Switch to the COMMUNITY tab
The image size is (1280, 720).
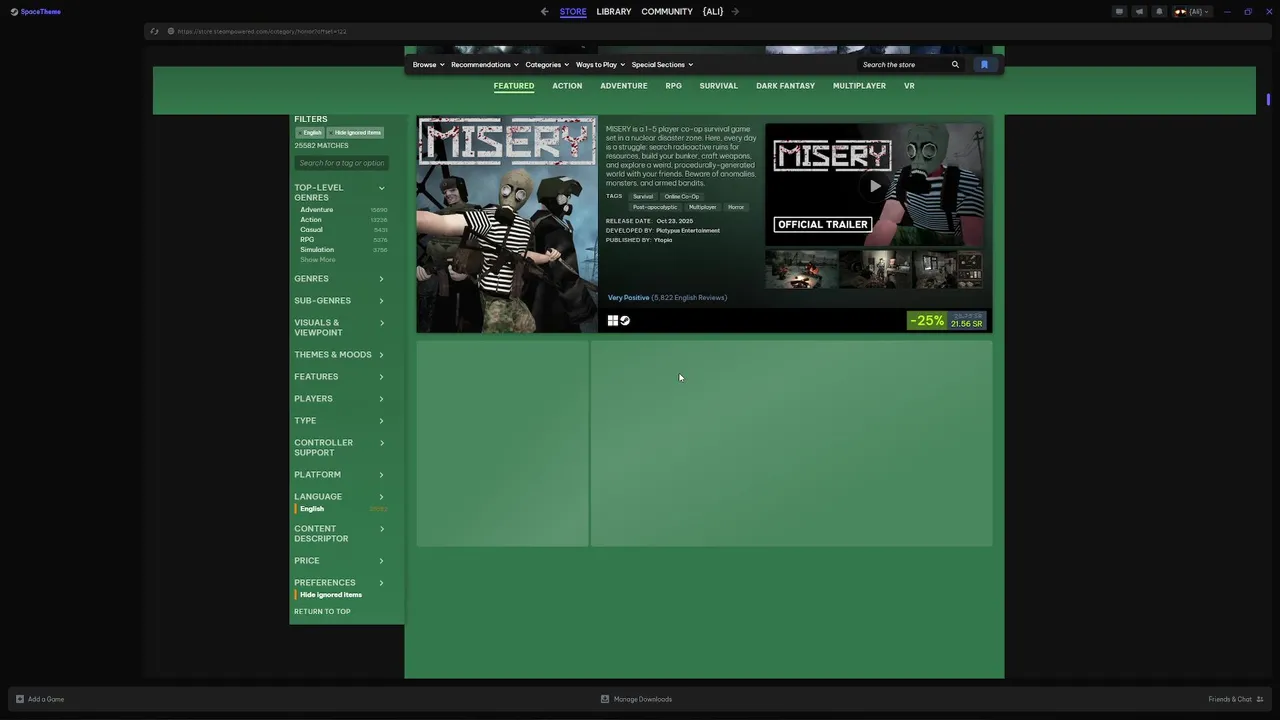667,12
